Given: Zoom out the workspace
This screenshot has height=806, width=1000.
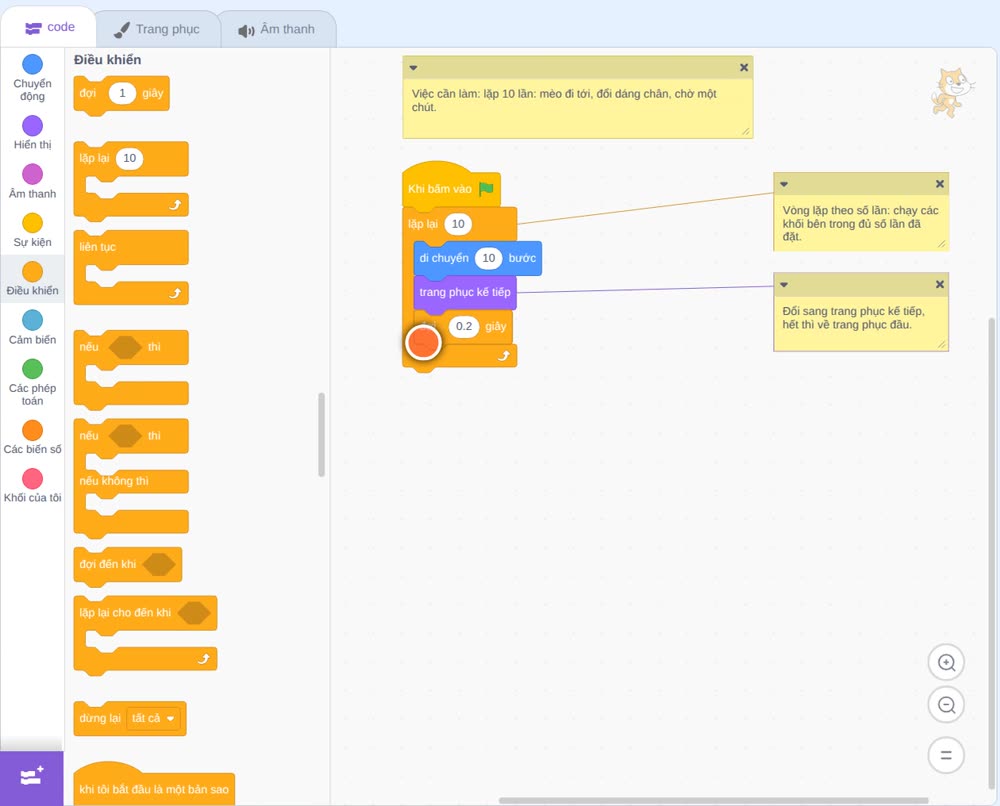Looking at the screenshot, I should click(x=946, y=705).
